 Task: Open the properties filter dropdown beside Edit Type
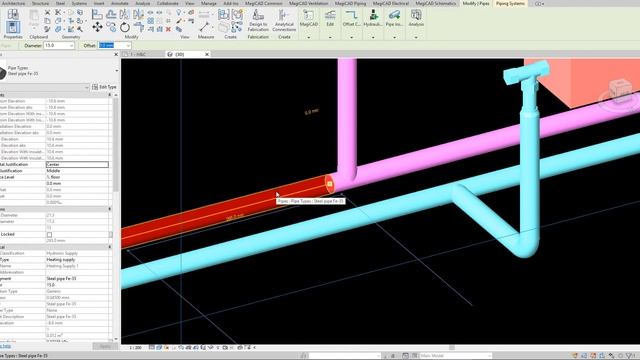[87, 87]
